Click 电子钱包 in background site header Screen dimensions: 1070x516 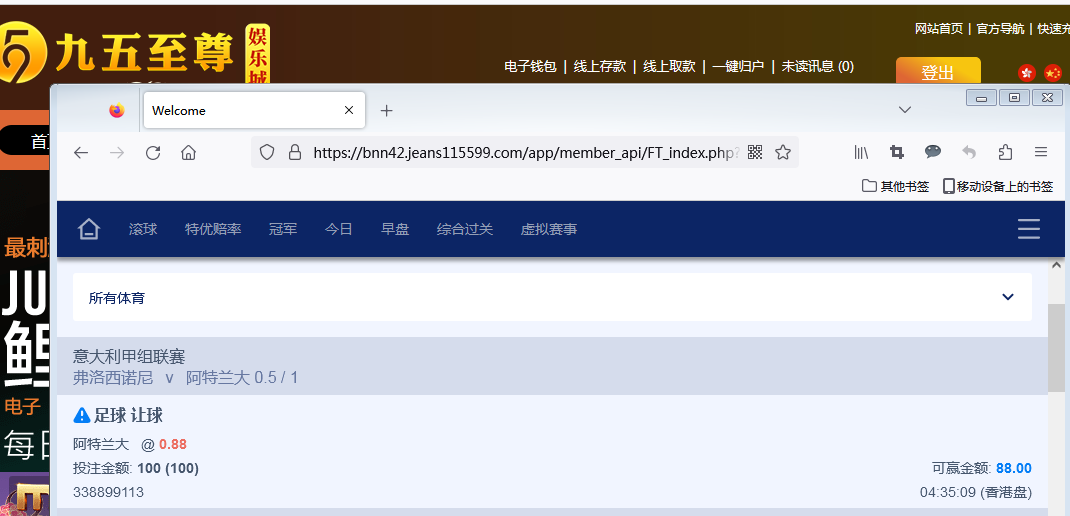(x=530, y=66)
